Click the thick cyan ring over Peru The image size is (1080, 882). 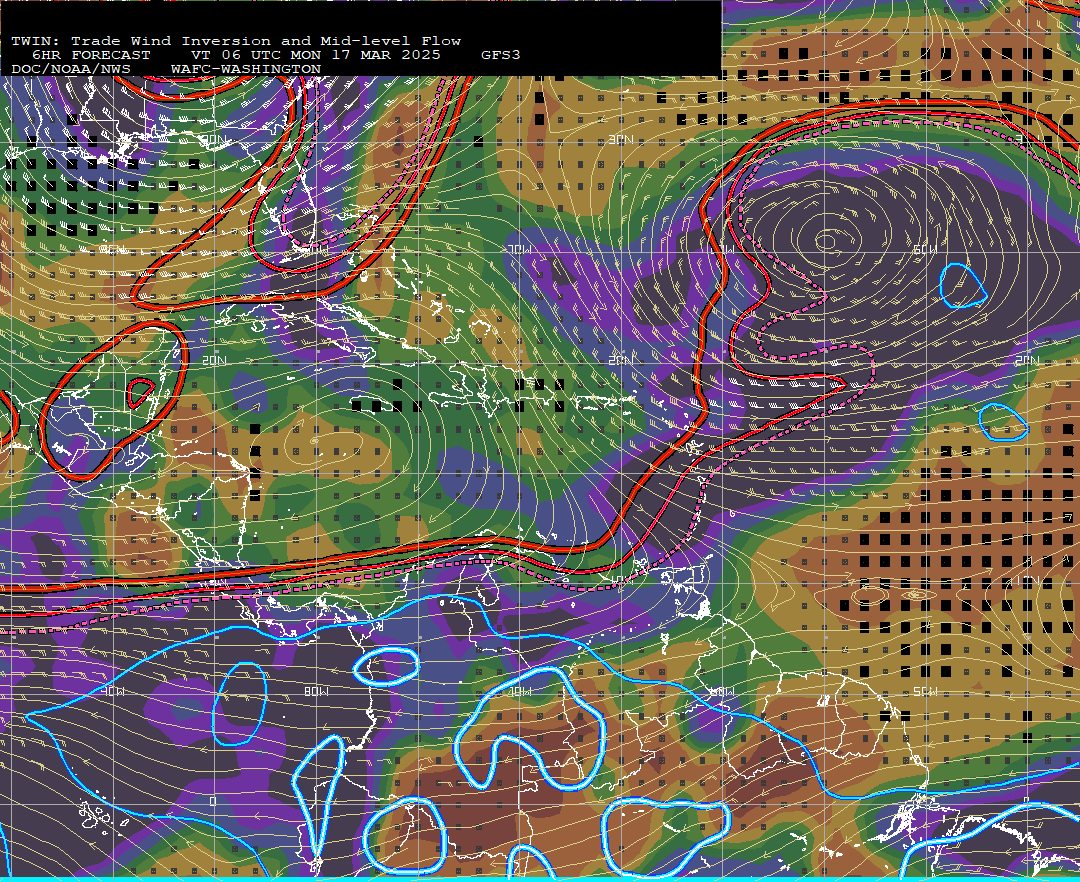405,835
